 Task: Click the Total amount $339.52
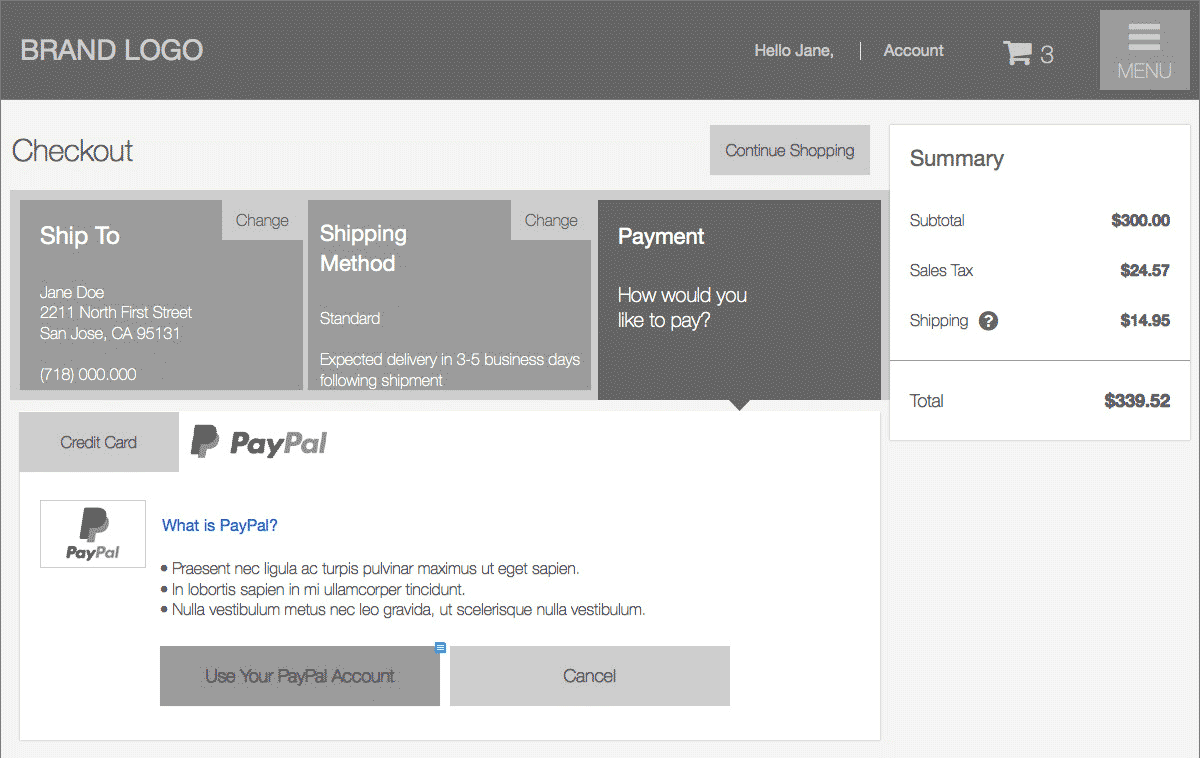tap(1136, 401)
